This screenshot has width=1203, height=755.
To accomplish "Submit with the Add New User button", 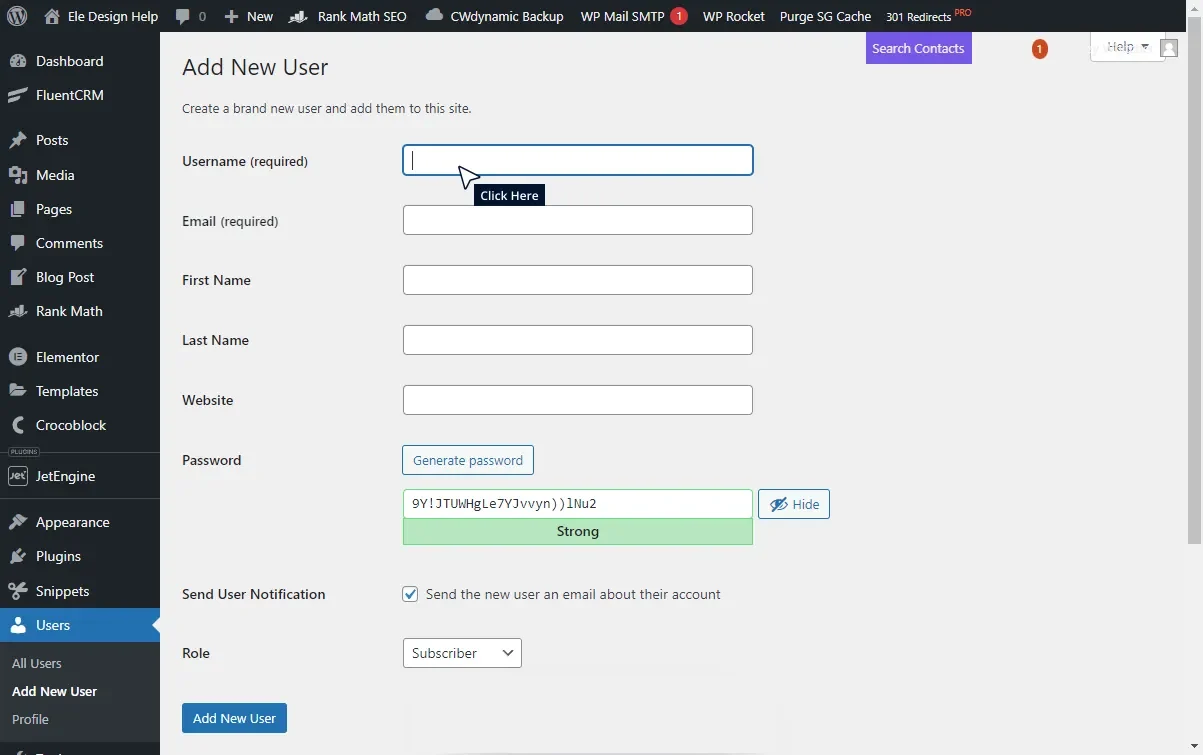I will (x=234, y=717).
